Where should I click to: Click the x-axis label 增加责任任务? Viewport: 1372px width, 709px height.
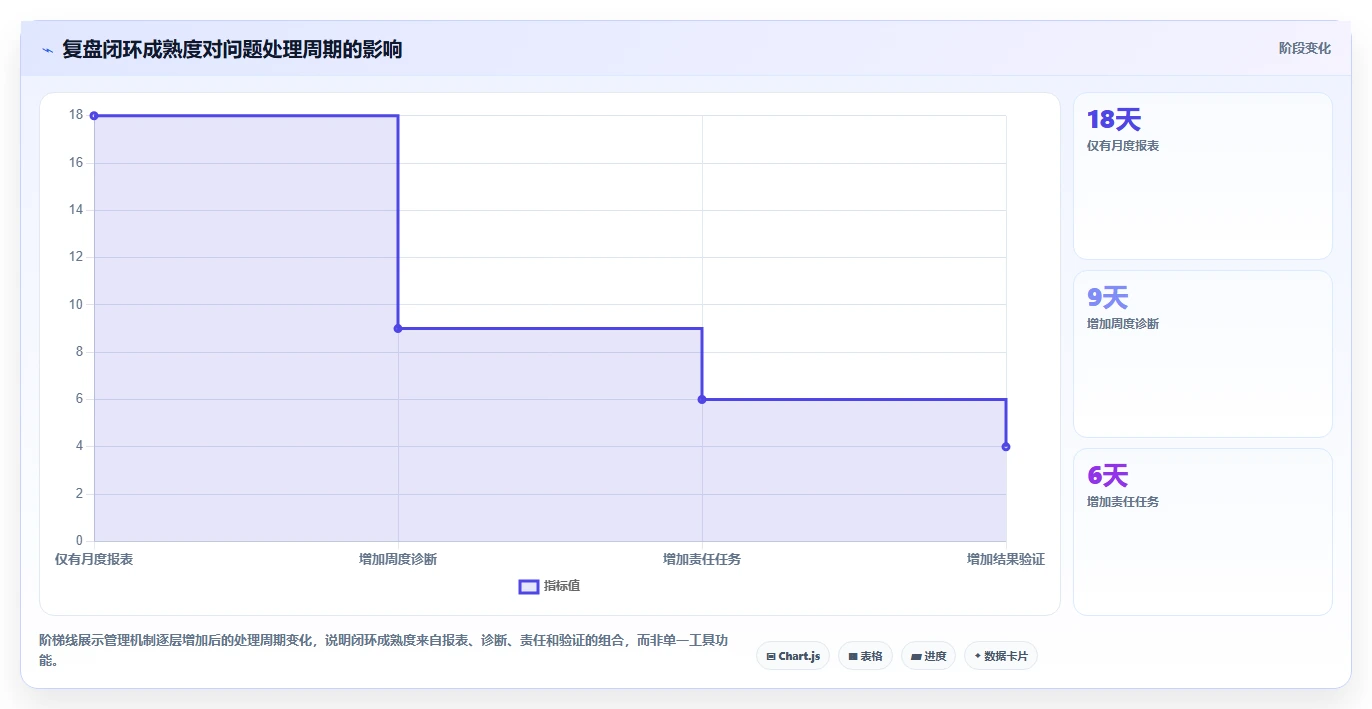pos(702,559)
